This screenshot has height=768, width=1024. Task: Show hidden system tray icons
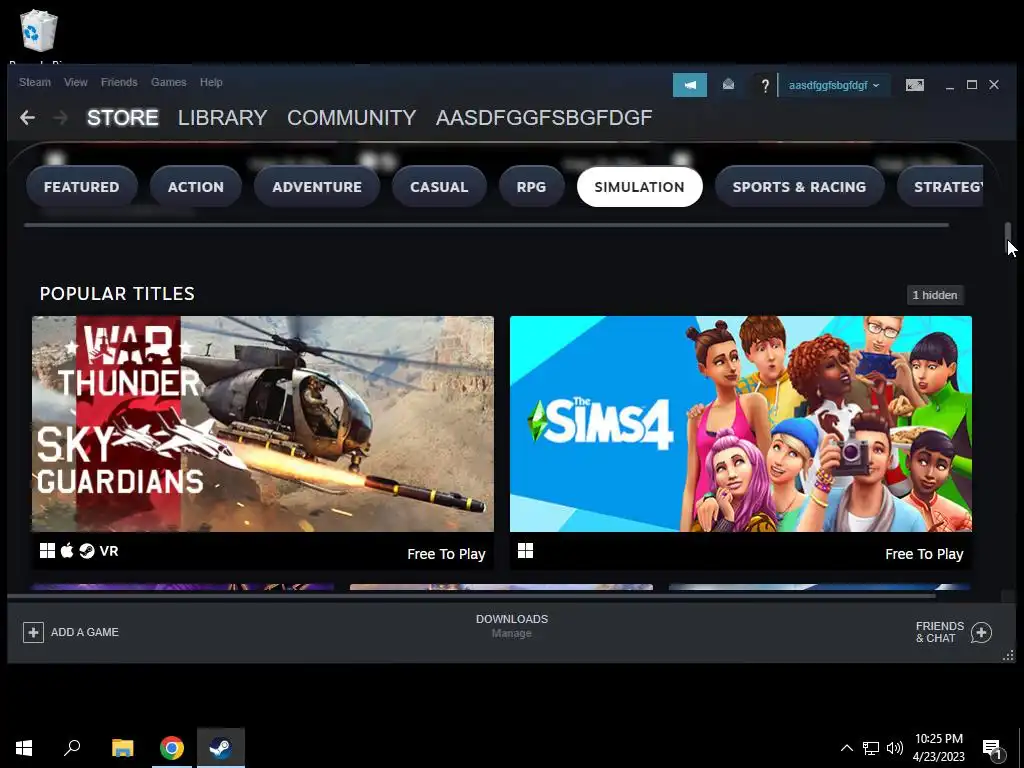coord(846,748)
